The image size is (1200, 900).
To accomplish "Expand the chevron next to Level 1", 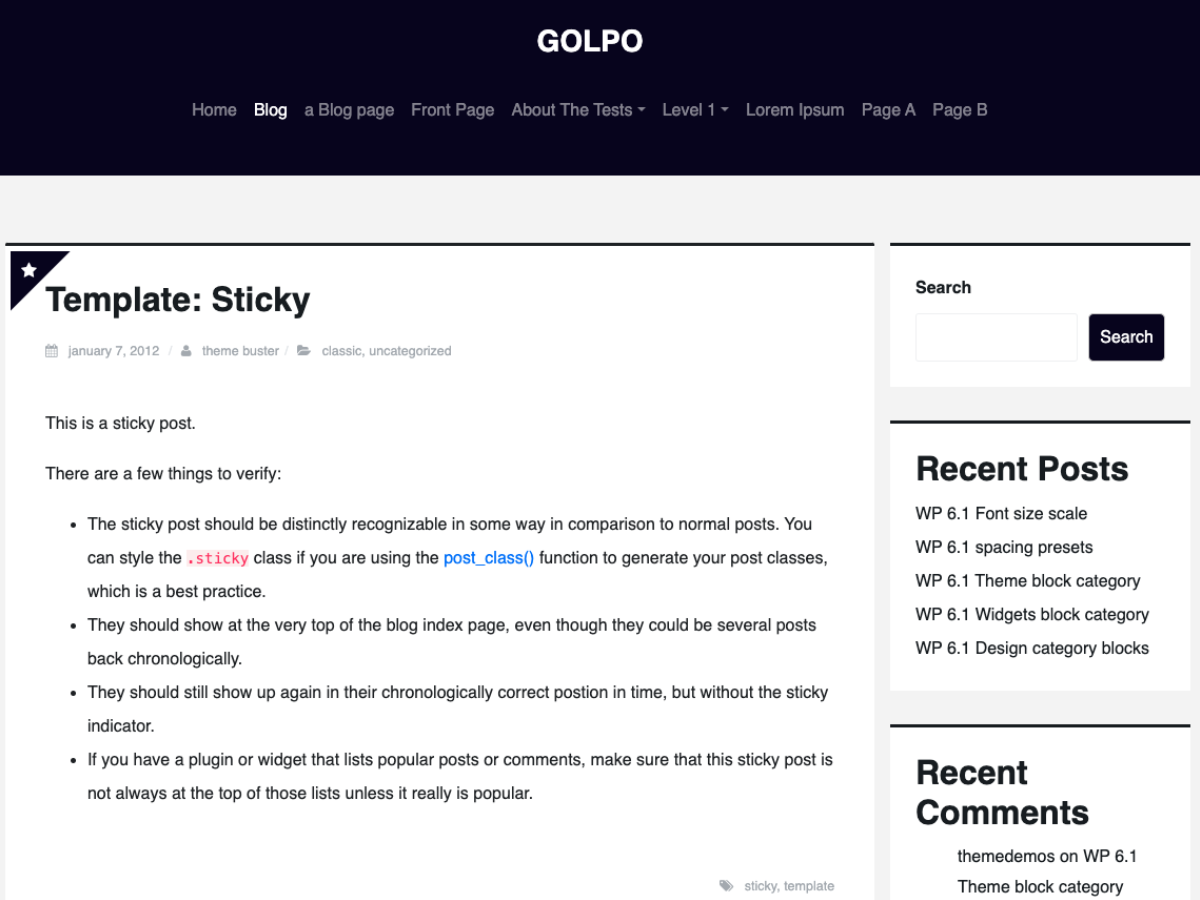I will pos(724,112).
